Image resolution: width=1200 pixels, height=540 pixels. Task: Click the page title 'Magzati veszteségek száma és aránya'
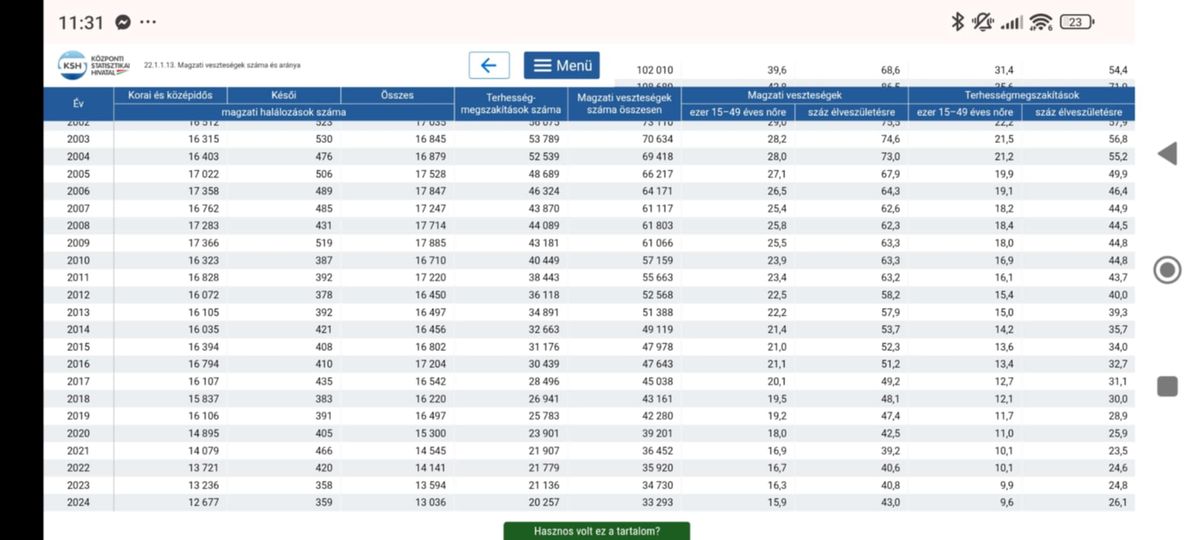222,66
